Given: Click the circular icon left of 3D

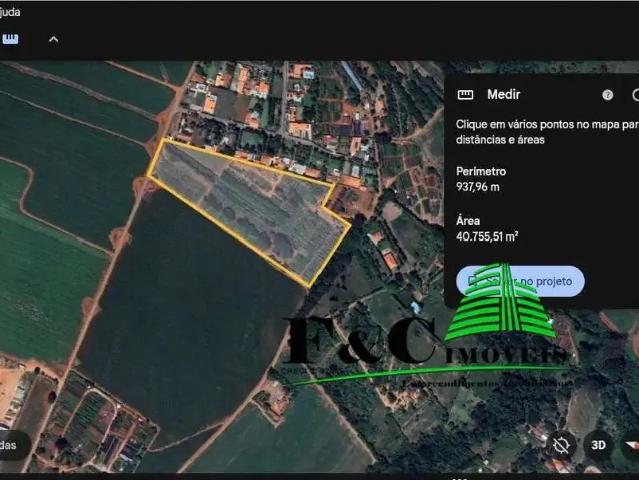Looking at the screenshot, I should (x=562, y=444).
